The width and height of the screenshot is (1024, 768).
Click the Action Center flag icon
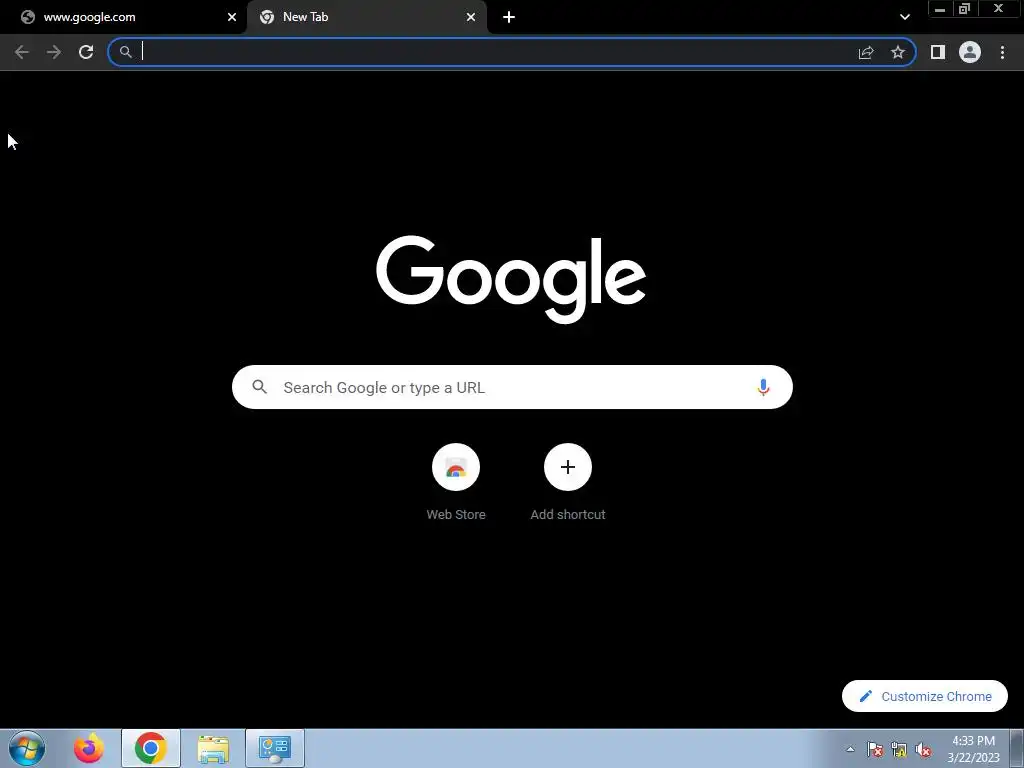click(875, 749)
